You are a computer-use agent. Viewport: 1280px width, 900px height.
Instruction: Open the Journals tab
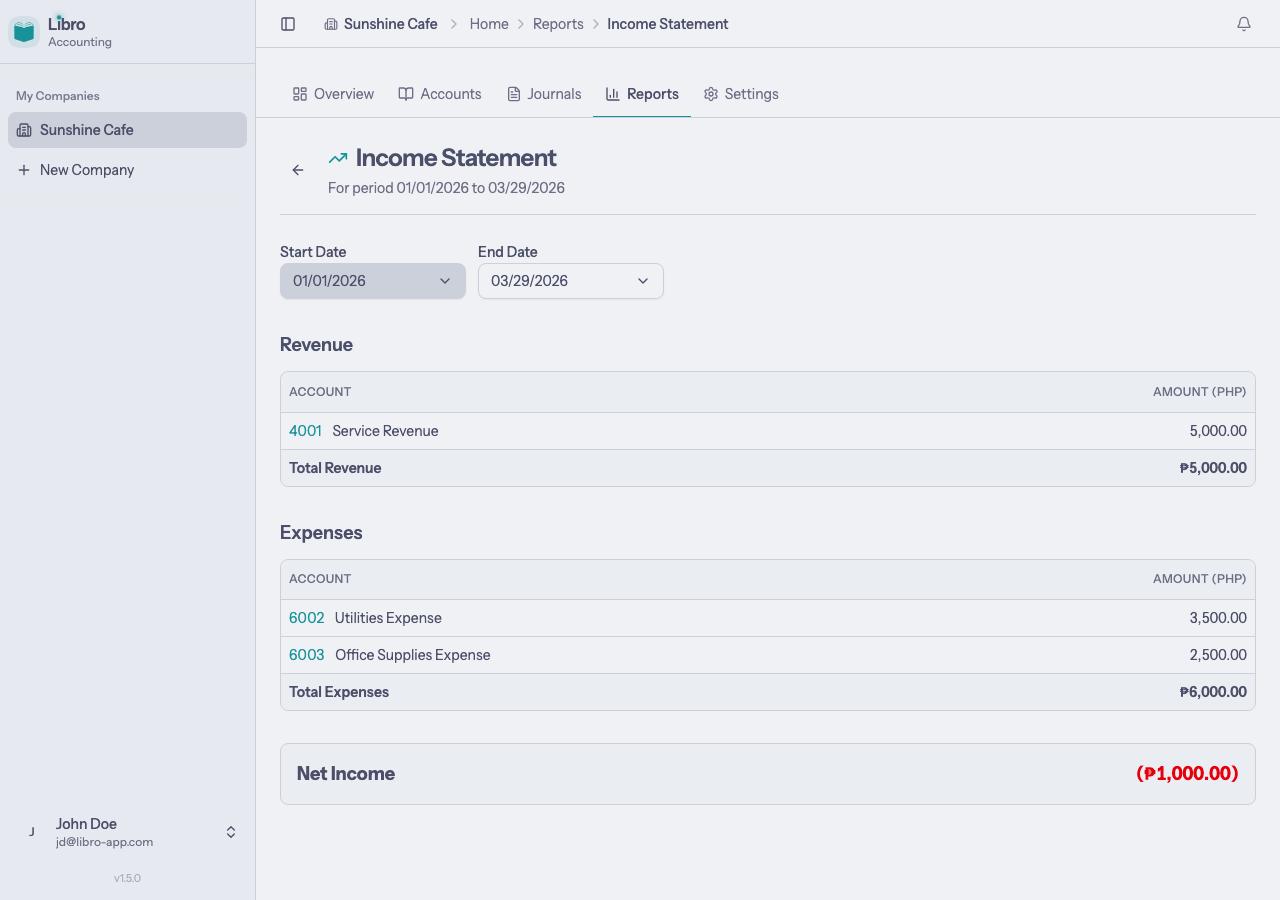click(x=543, y=93)
